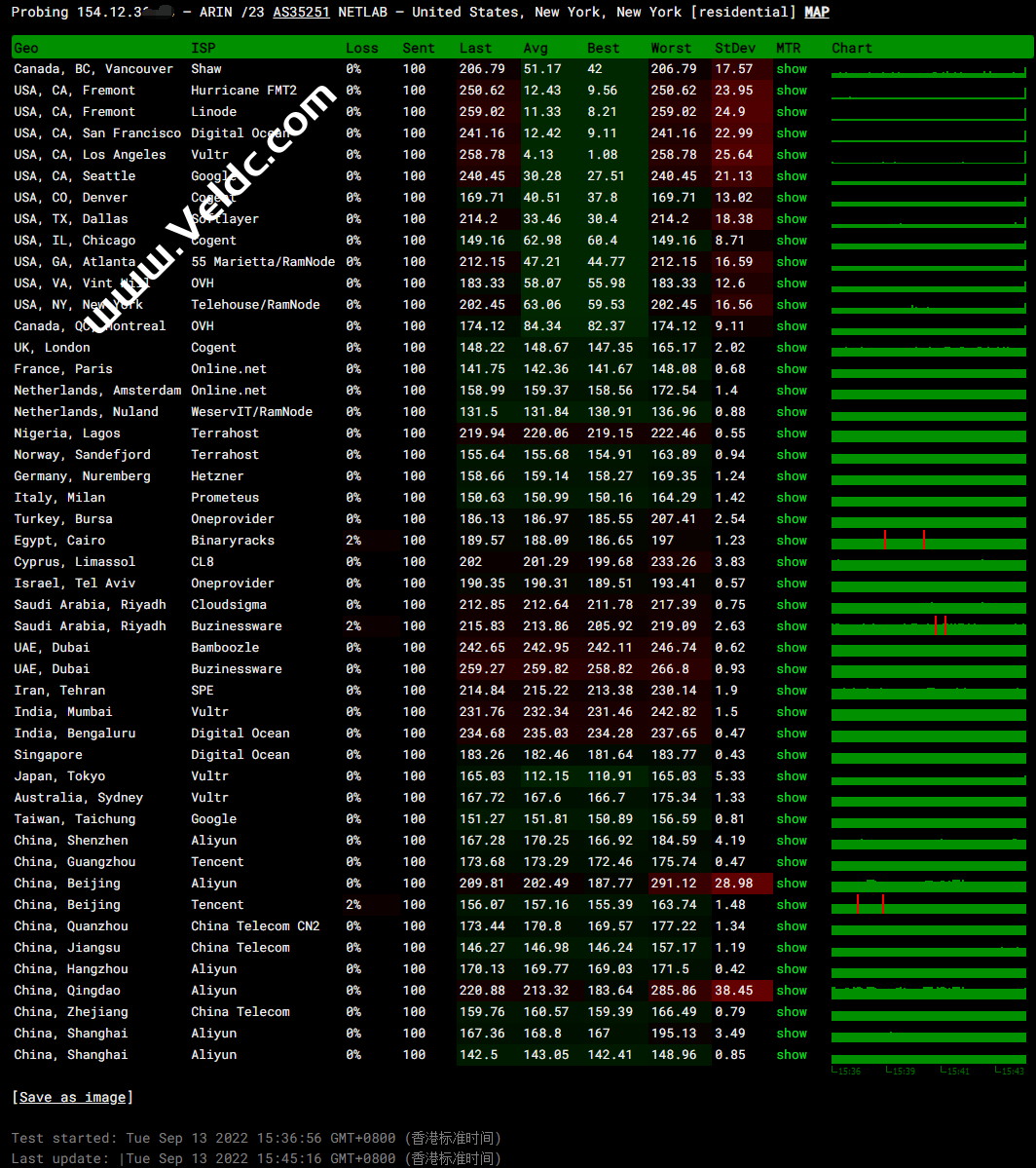Click the Geo column header
1036x1168 pixels.
26,48
